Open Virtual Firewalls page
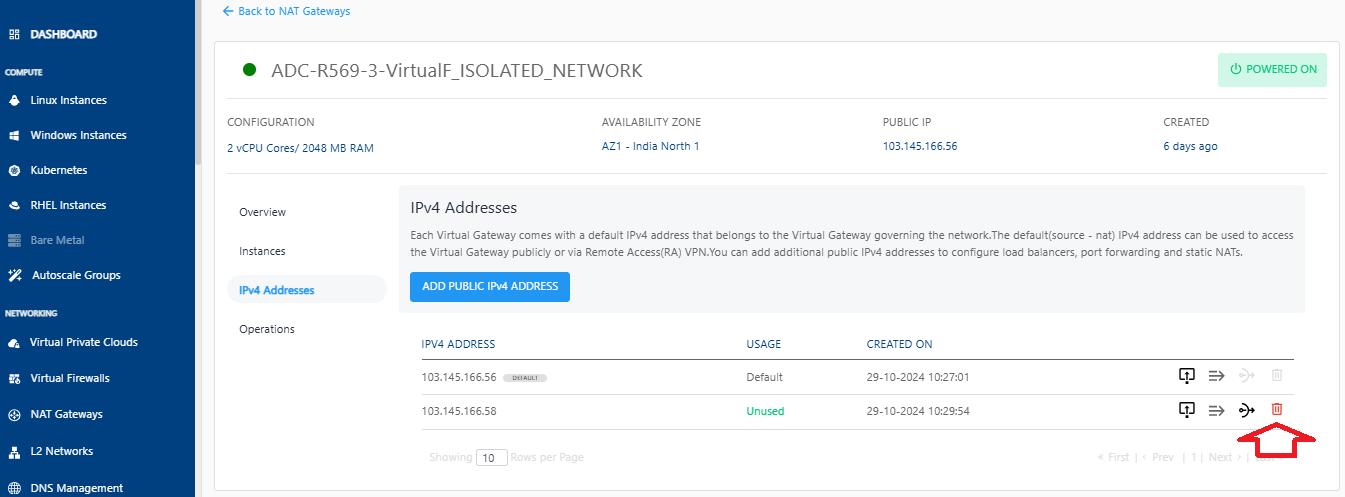The image size is (1345, 497). click(x=70, y=378)
